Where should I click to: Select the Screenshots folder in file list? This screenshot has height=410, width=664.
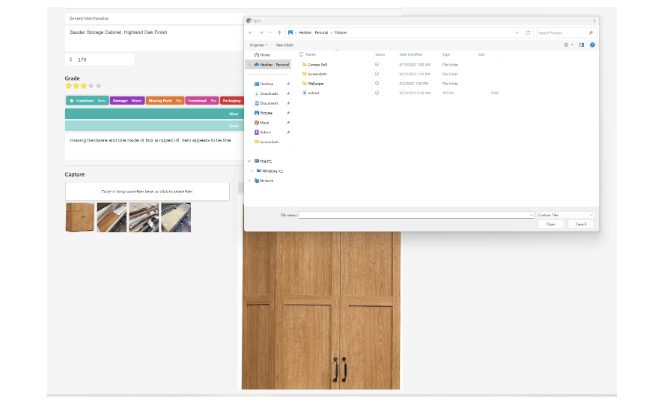tap(314, 74)
